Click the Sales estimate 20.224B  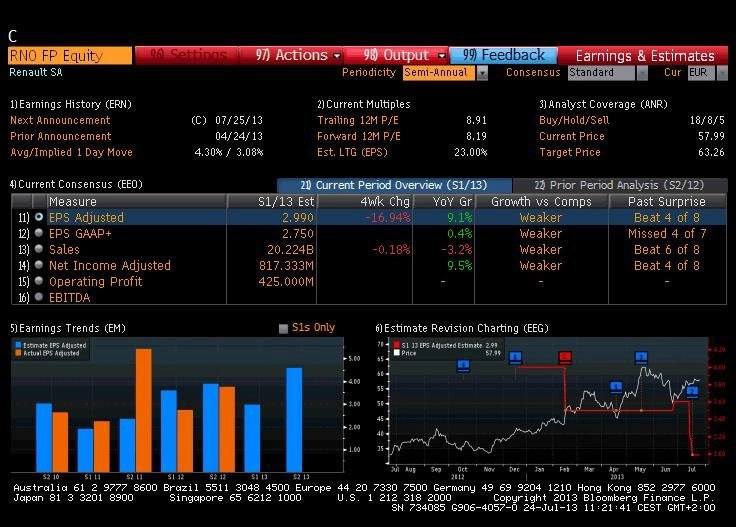(290, 249)
